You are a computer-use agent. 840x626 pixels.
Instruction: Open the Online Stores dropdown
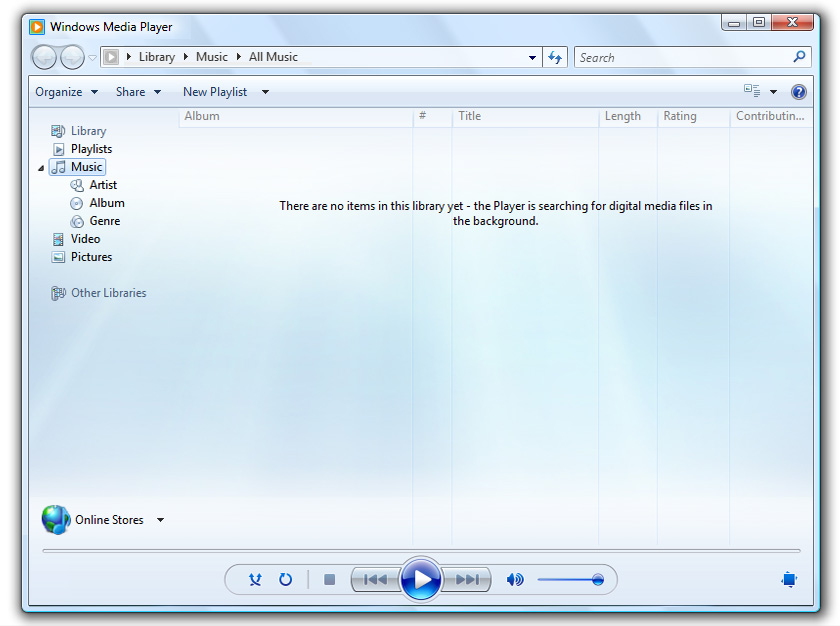(x=160, y=520)
